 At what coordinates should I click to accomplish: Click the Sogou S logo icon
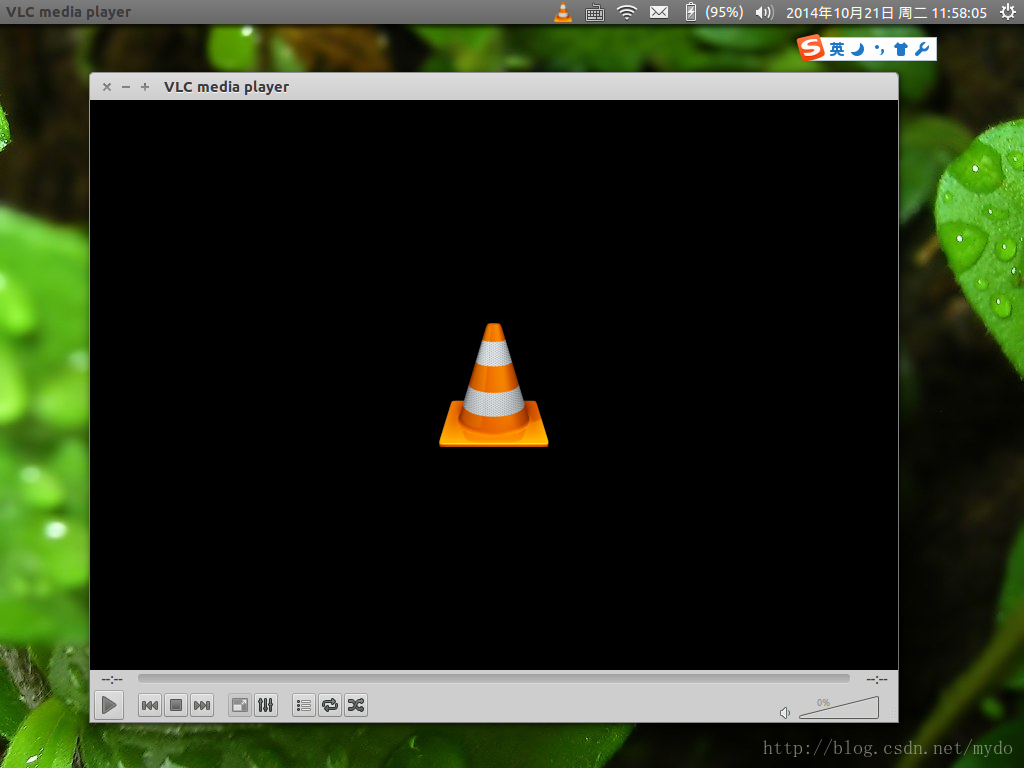point(810,48)
